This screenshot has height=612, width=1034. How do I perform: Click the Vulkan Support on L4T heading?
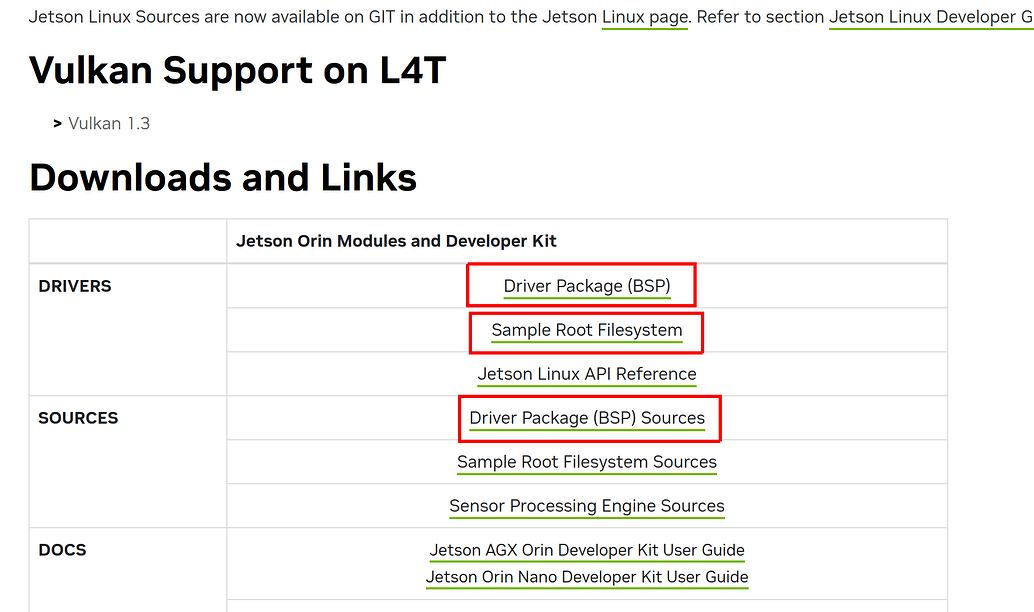[x=237, y=70]
